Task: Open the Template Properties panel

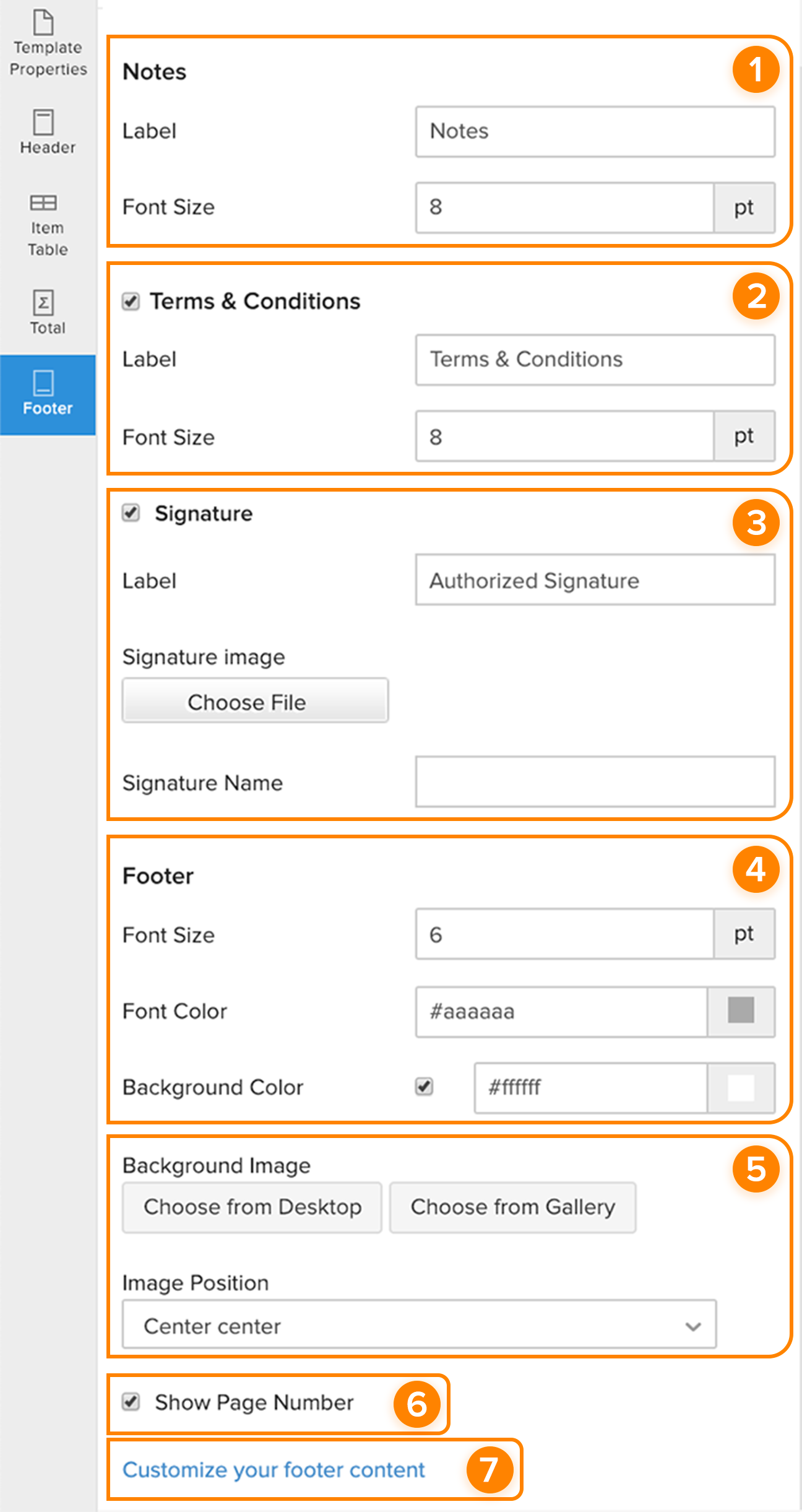Action: coord(46,43)
